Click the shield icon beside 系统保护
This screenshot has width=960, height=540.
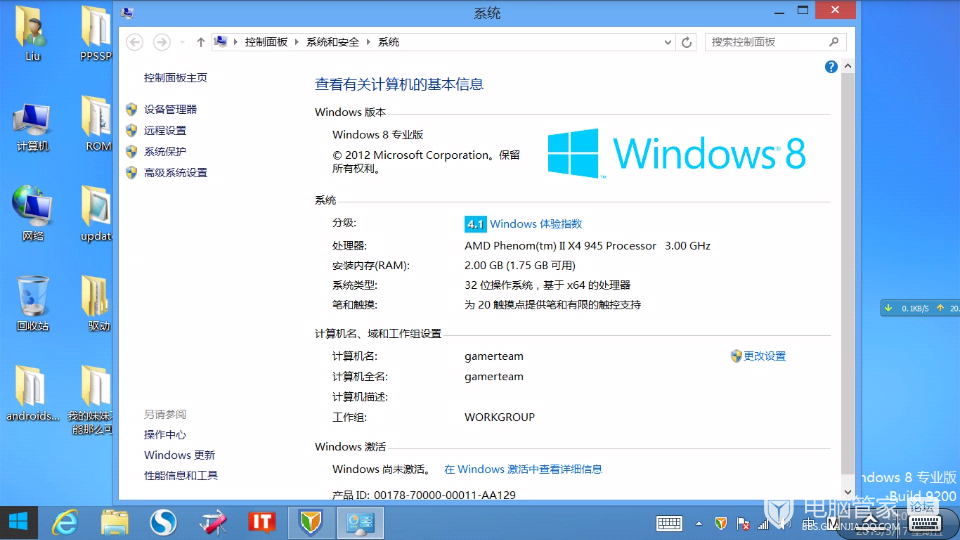tap(131, 151)
